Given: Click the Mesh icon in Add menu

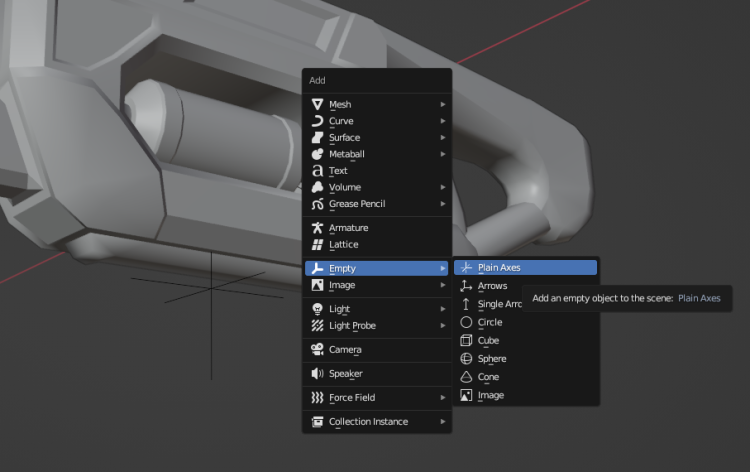Looking at the screenshot, I should 317,105.
